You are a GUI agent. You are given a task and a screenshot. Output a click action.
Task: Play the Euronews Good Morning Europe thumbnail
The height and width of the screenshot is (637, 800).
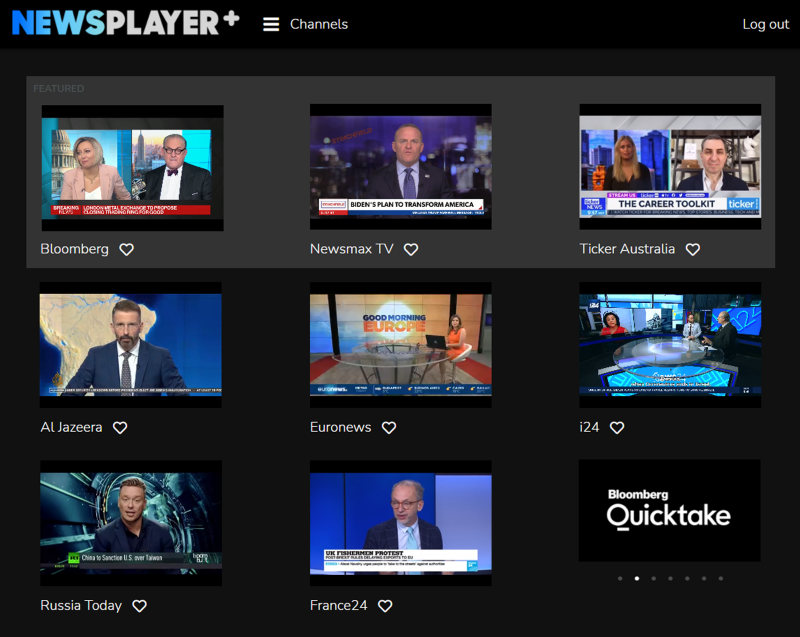[x=401, y=345]
